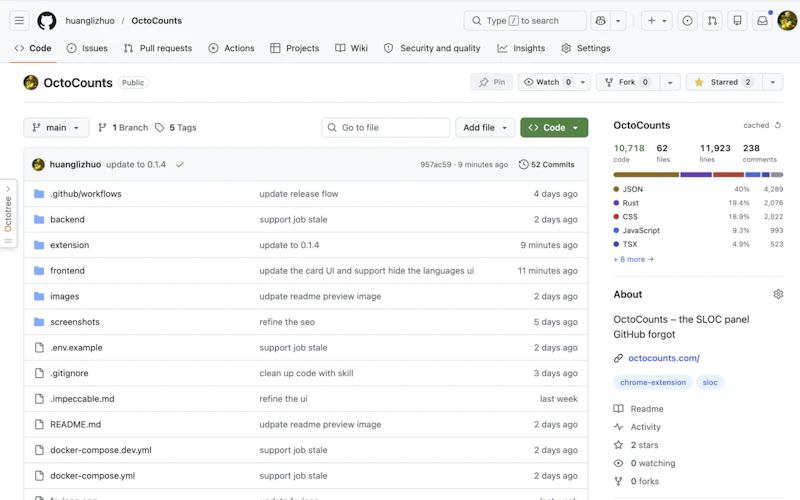Open the .github/workflows folder

click(x=86, y=194)
